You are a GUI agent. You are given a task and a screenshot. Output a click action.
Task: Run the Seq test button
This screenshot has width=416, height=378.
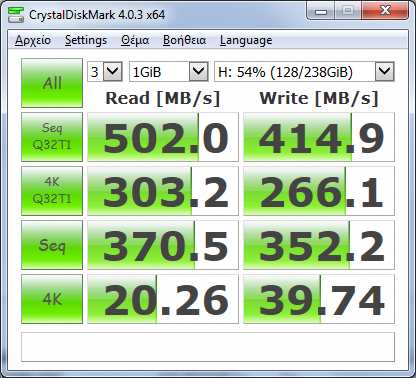pyautogui.click(x=52, y=245)
